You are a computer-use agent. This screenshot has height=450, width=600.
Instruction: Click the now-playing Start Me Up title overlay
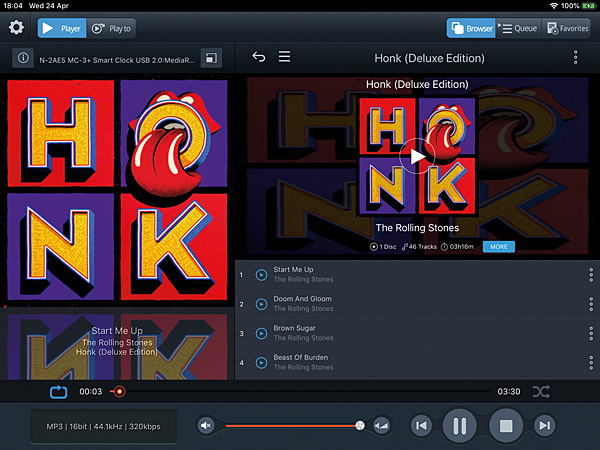pyautogui.click(x=117, y=331)
